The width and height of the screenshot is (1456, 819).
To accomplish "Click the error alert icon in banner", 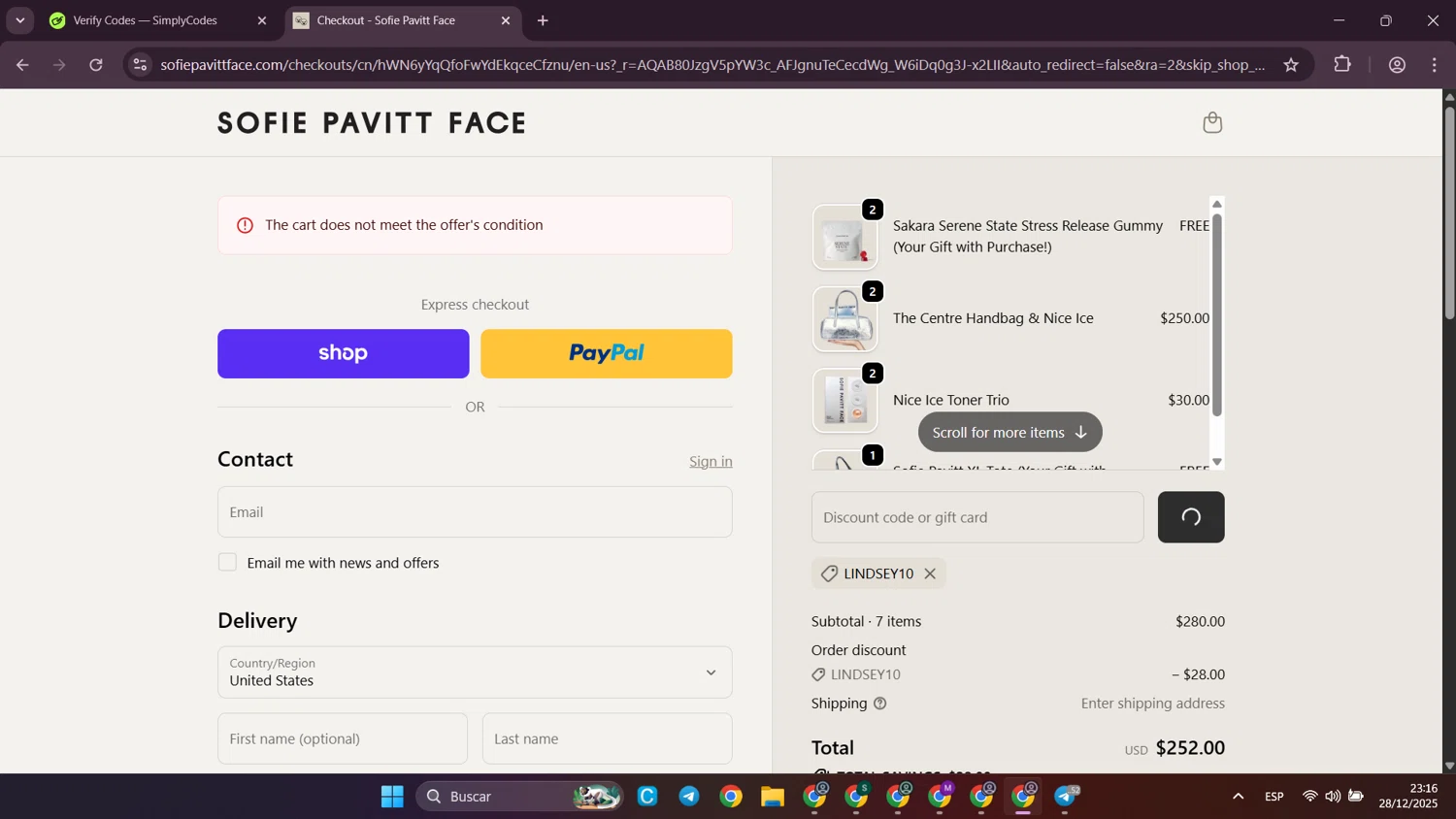I will 245,225.
